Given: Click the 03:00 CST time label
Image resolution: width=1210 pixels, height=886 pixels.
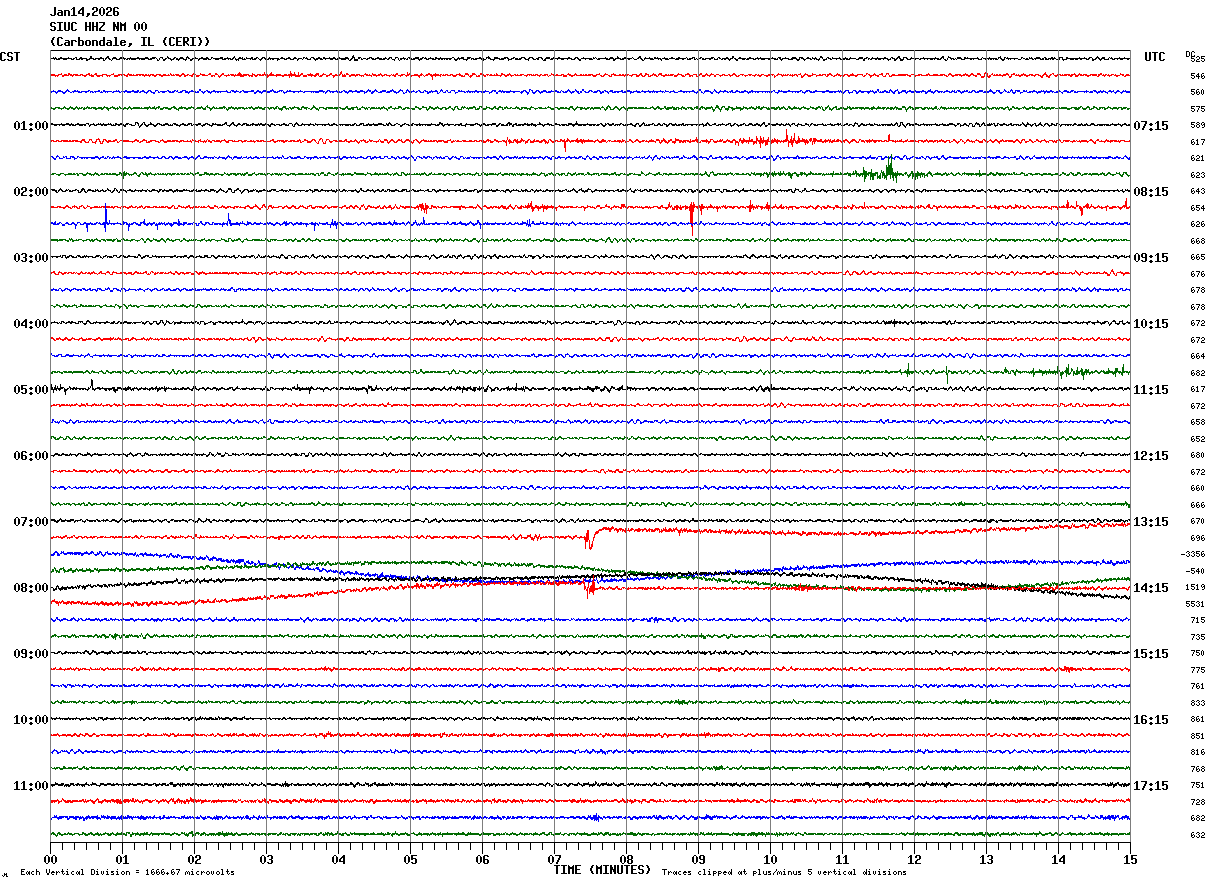Looking at the screenshot, I should [x=31, y=258].
